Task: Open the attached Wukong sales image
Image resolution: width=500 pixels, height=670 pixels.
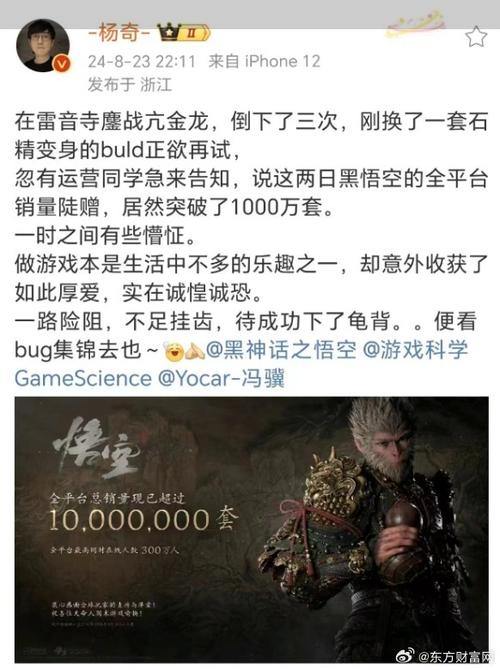Action: coord(252,530)
